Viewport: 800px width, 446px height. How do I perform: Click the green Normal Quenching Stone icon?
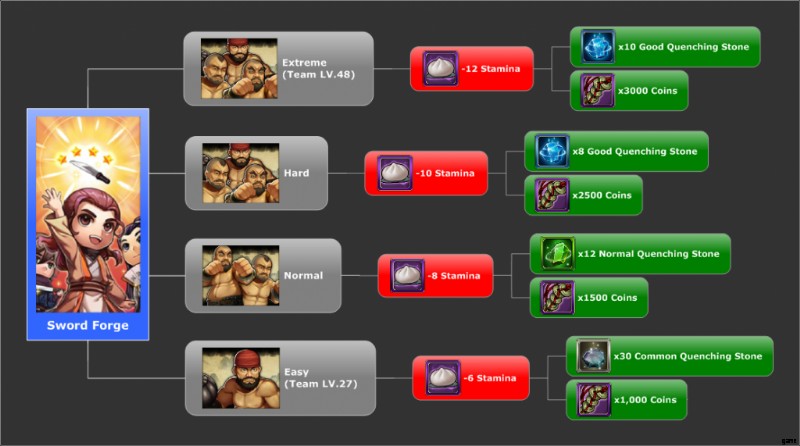557,254
